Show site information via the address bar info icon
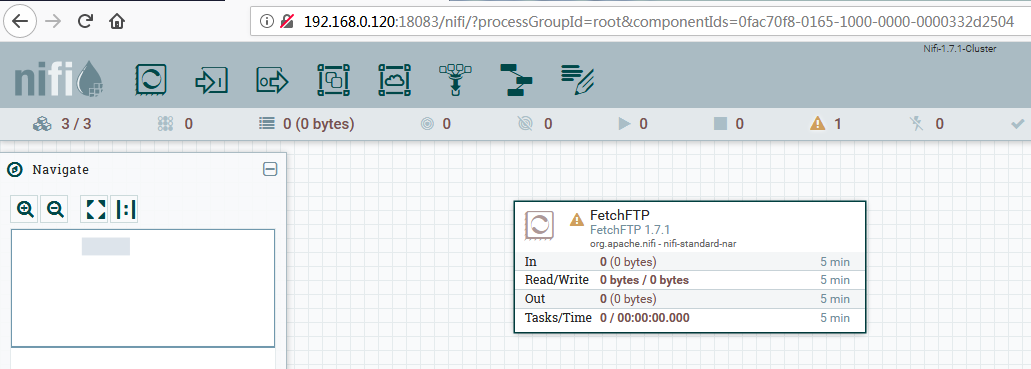The height and width of the screenshot is (369, 1031). point(266,21)
